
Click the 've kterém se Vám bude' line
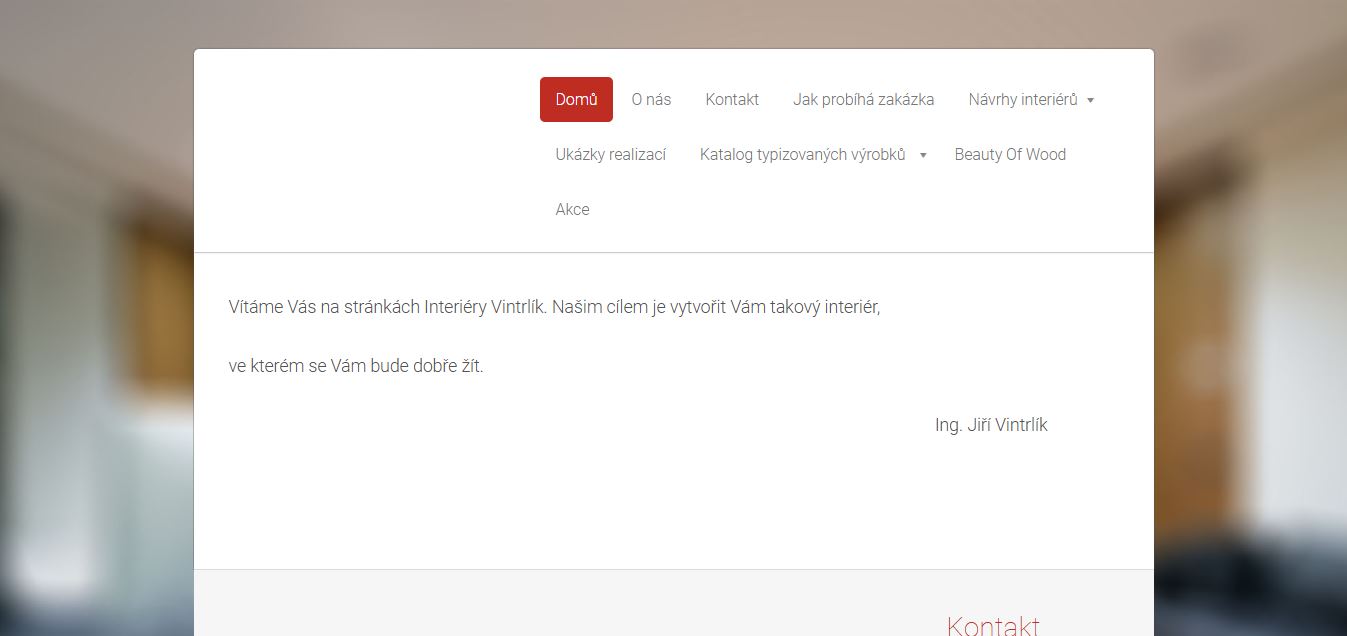[x=356, y=366]
